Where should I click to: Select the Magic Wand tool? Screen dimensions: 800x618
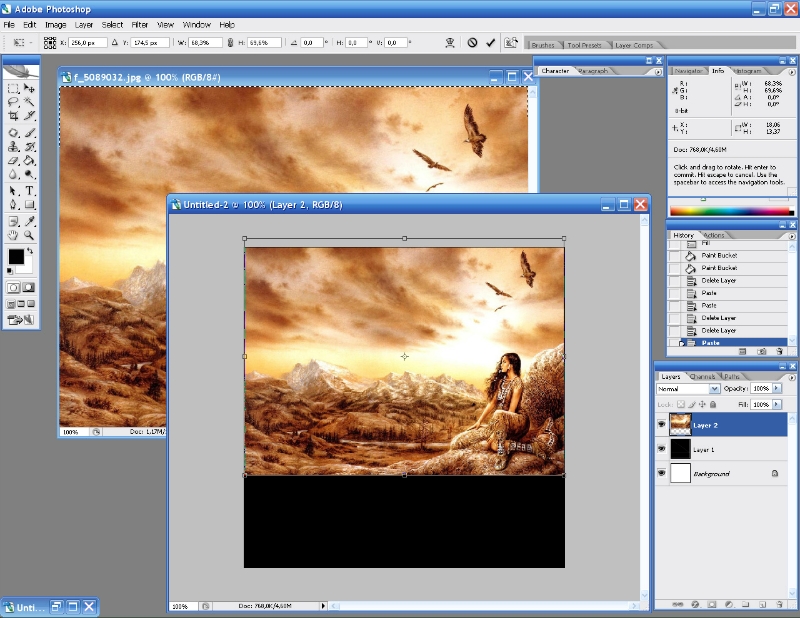pos(30,102)
